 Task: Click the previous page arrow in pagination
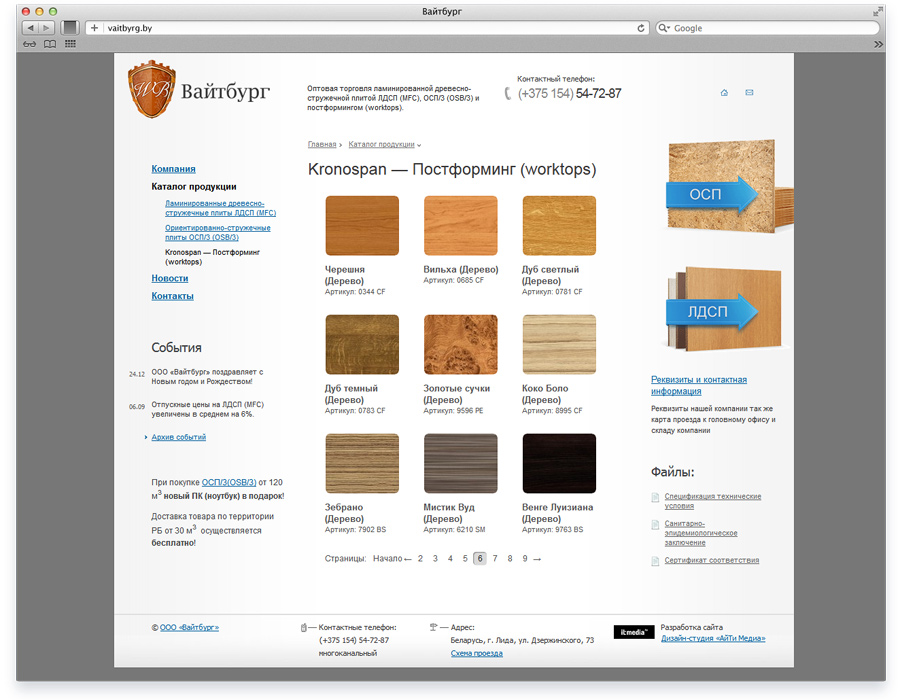(x=408, y=559)
